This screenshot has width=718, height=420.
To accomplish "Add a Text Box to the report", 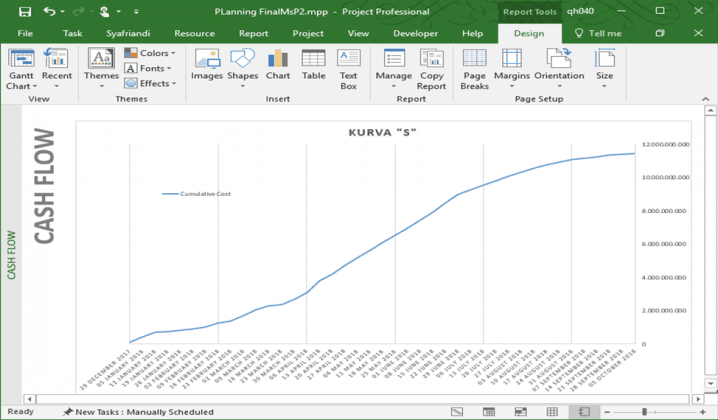I will (x=348, y=66).
